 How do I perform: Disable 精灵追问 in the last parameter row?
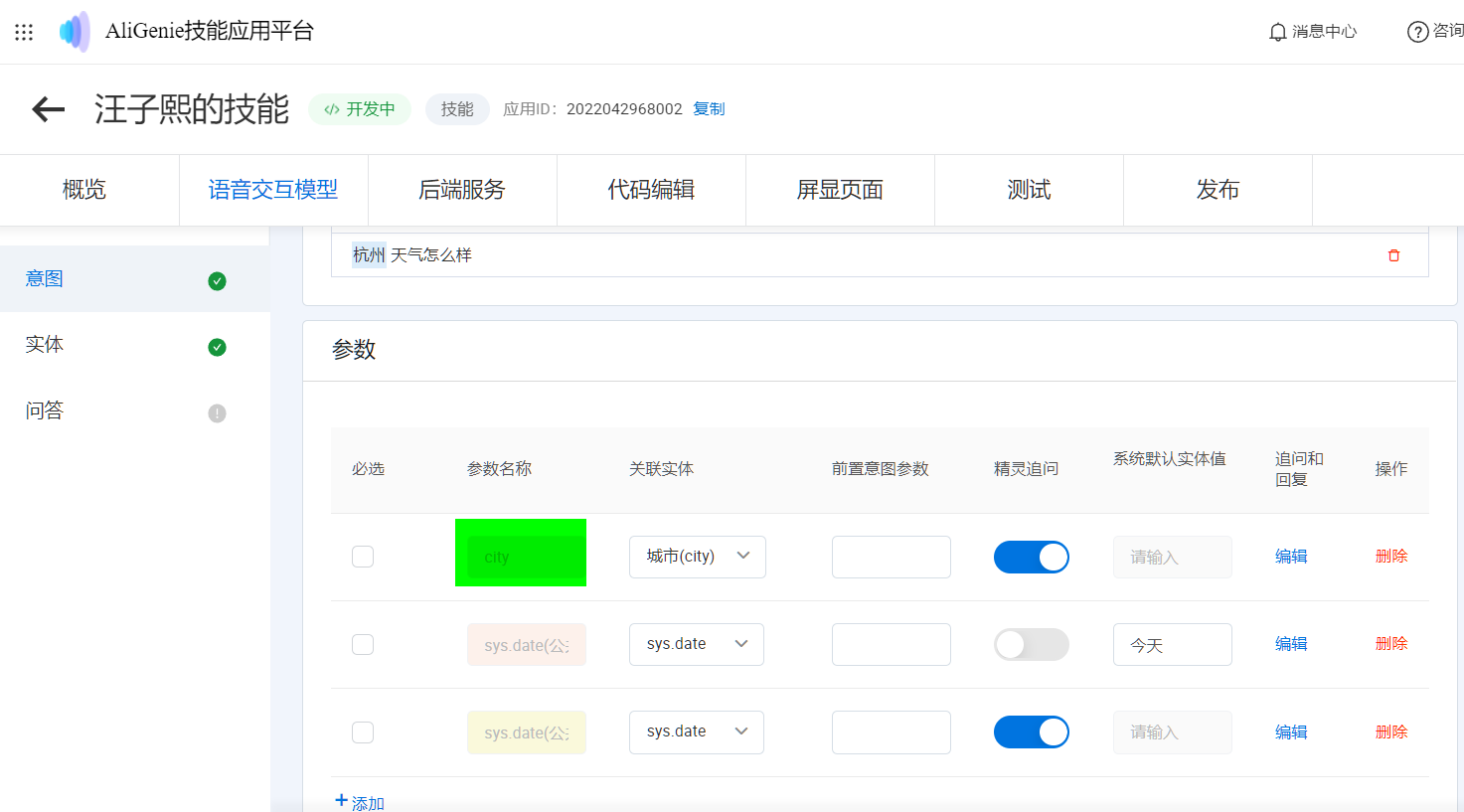click(x=1032, y=731)
